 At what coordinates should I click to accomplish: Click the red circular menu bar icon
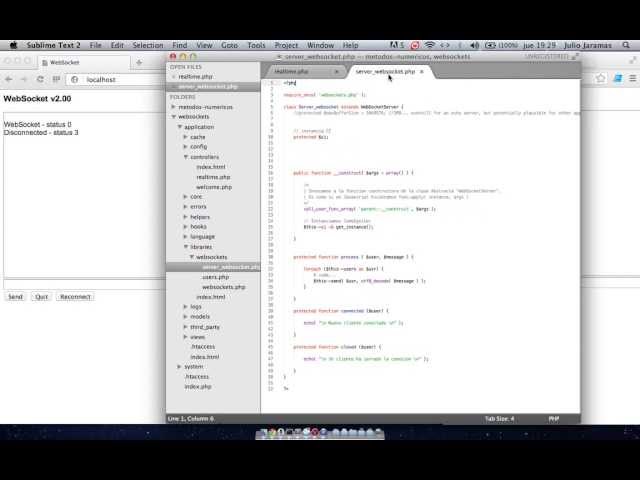[x=415, y=45]
